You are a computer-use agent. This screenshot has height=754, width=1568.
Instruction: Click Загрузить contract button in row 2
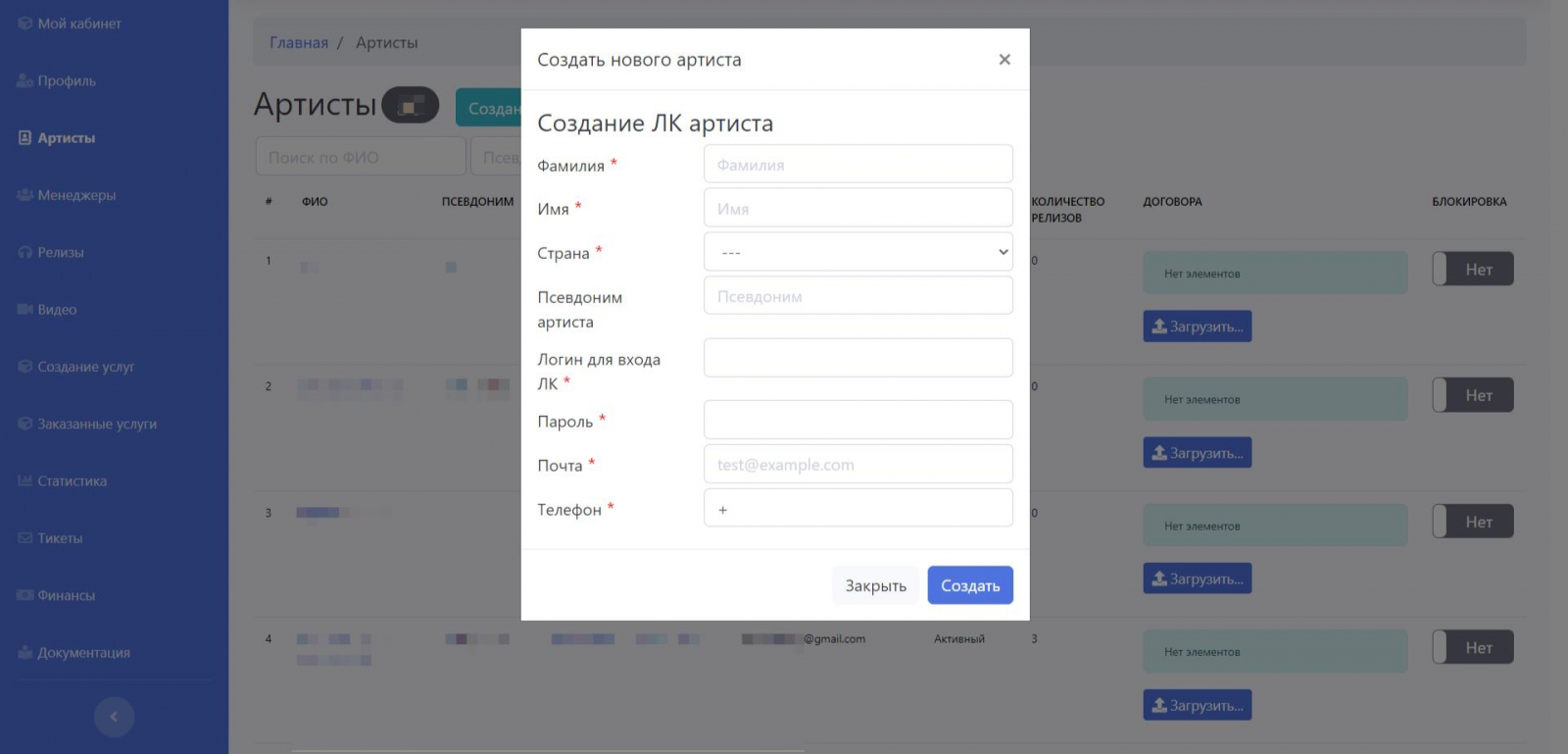tap(1198, 453)
